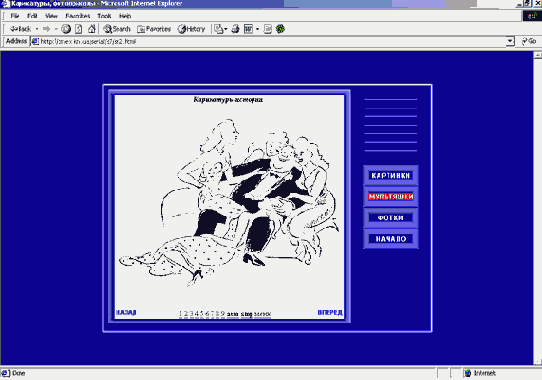This screenshot has height=380, width=542.
Task: Expand the Back button history arrow
Action: [x=37, y=29]
